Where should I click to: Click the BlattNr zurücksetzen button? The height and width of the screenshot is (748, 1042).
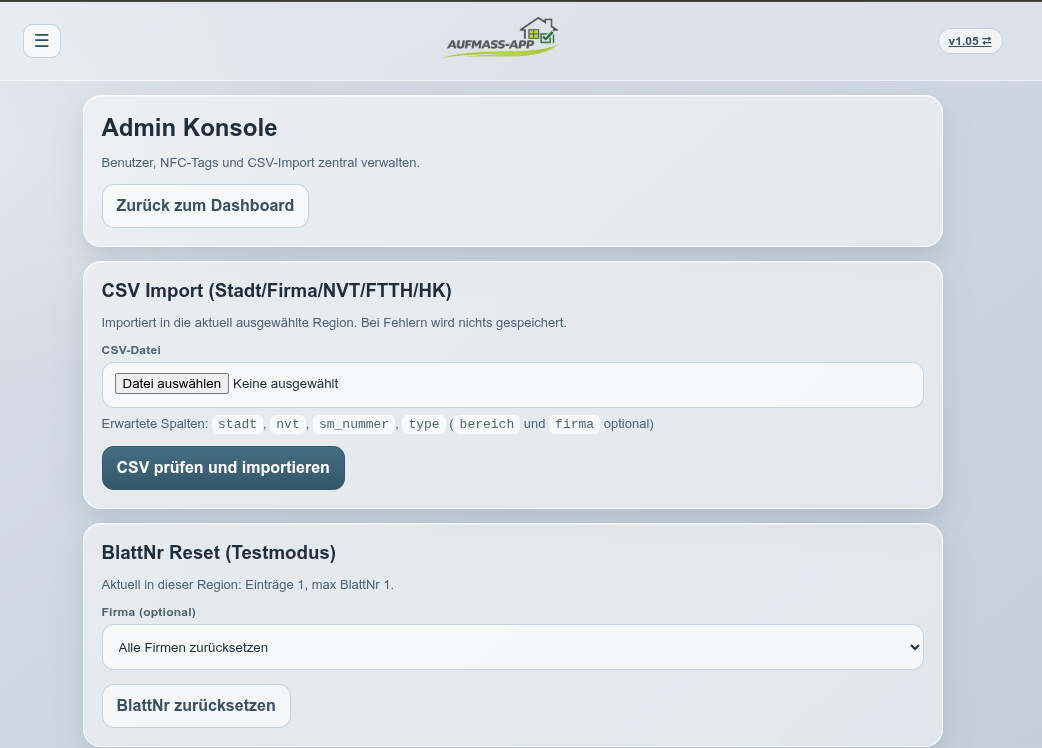196,706
